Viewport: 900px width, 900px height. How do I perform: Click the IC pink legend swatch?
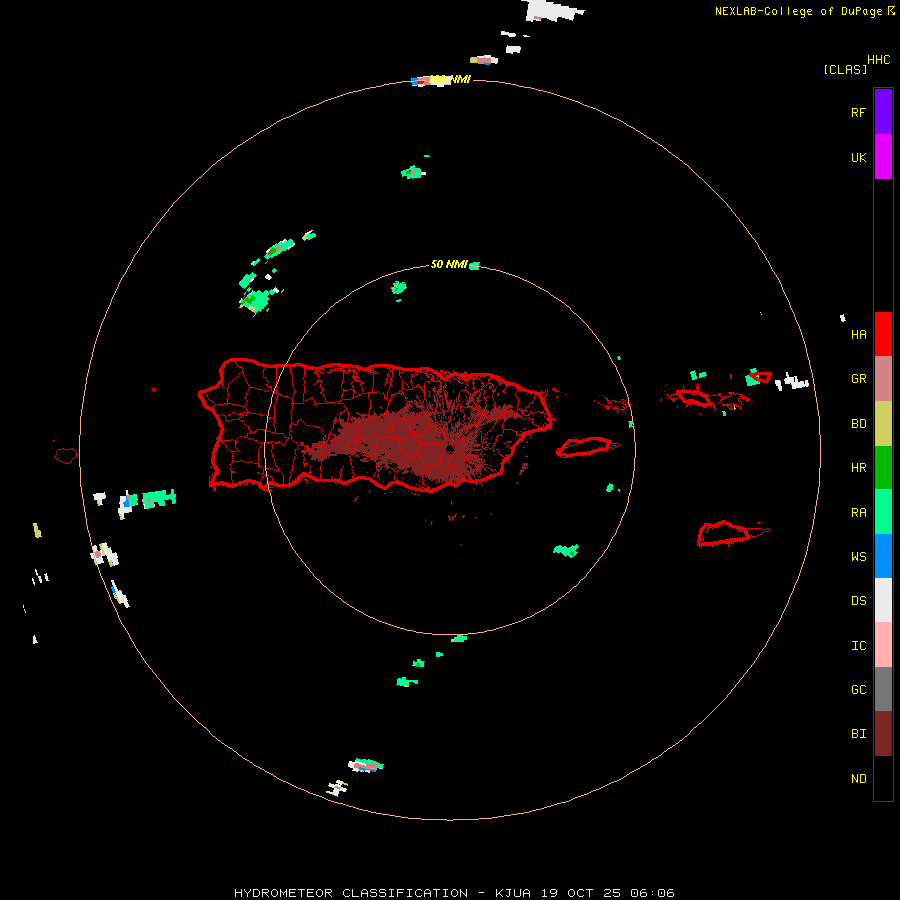coord(883,645)
